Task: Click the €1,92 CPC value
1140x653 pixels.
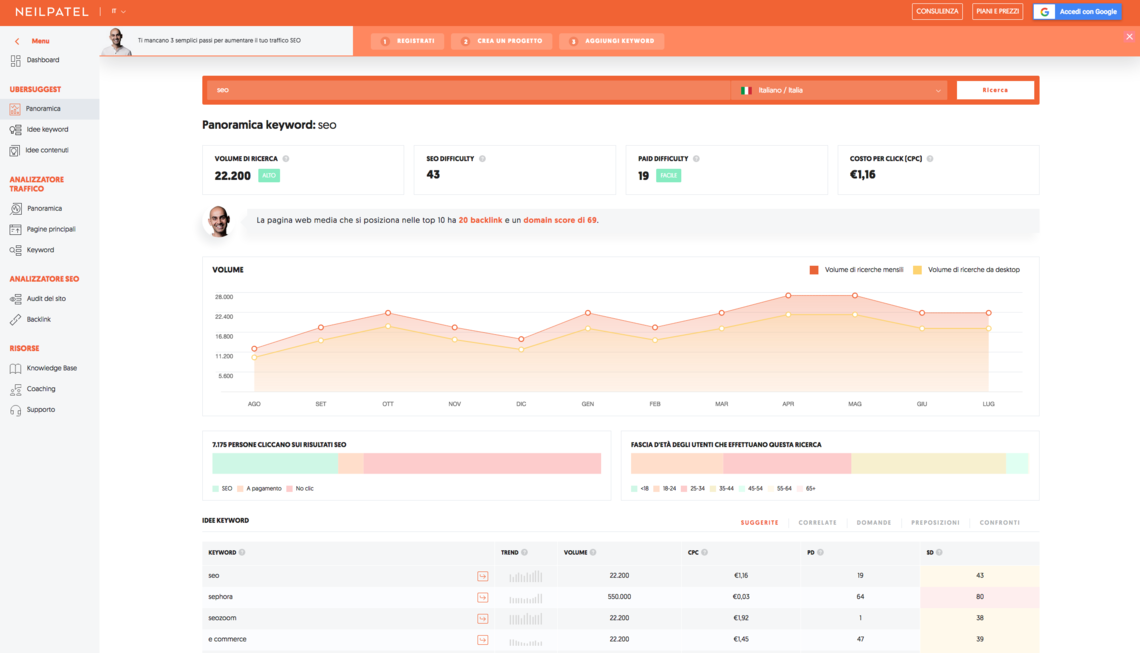Action: pos(741,618)
